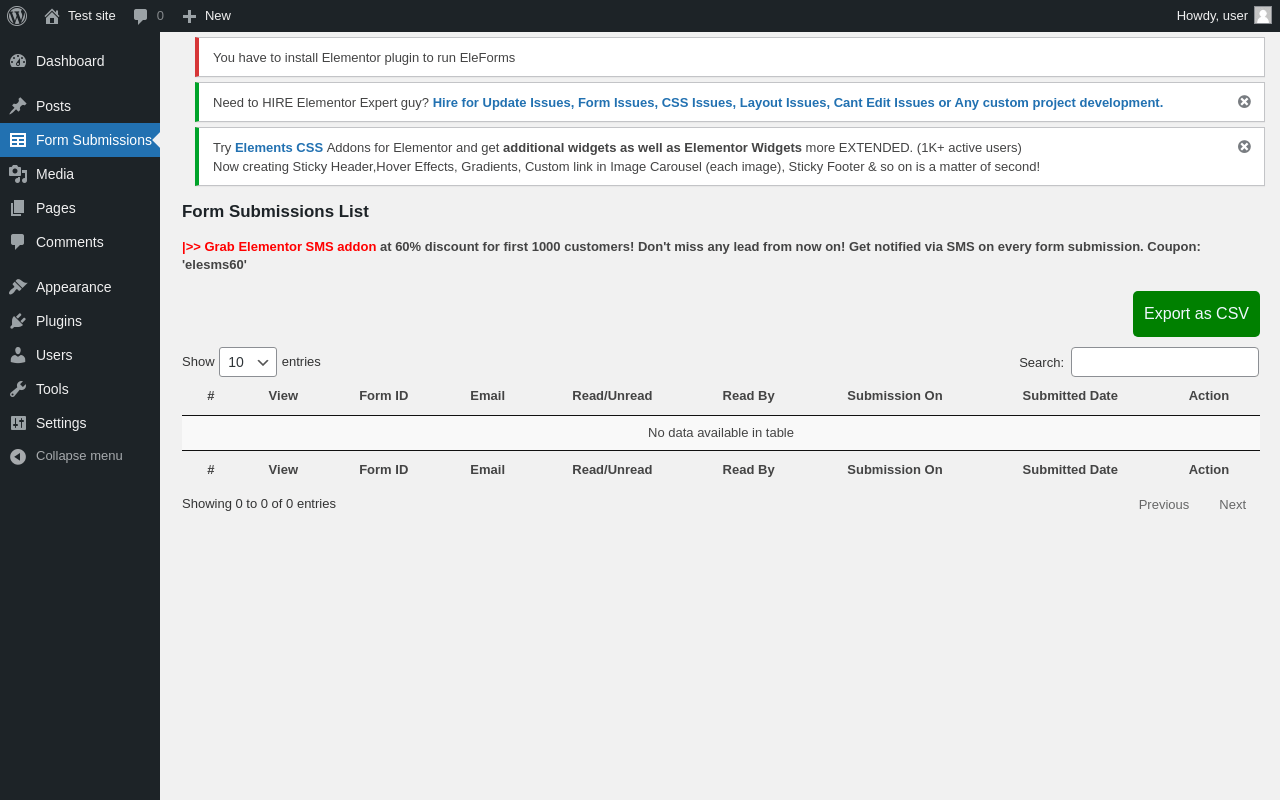Focus the table Search input field
The height and width of the screenshot is (800, 1280).
point(1165,362)
